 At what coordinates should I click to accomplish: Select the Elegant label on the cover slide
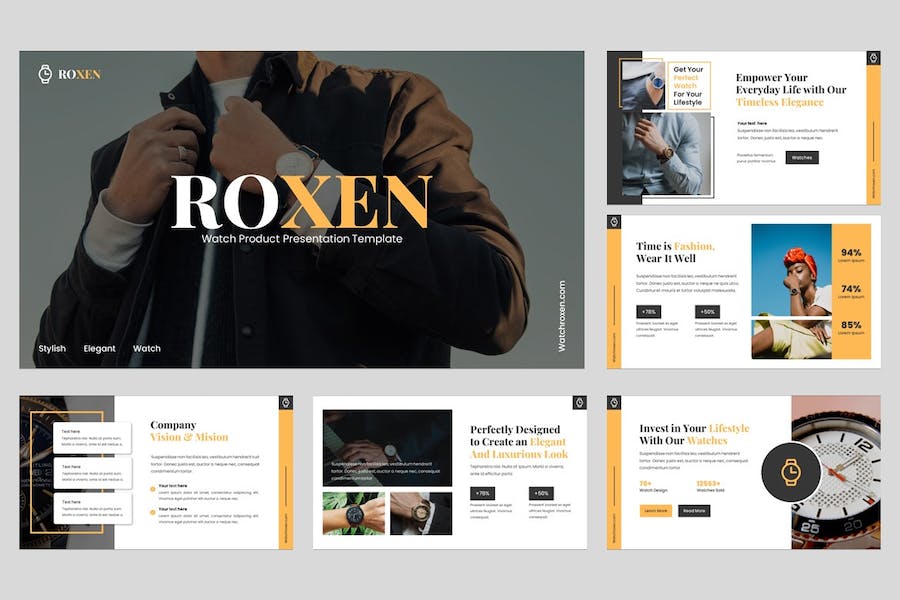pyautogui.click(x=99, y=349)
